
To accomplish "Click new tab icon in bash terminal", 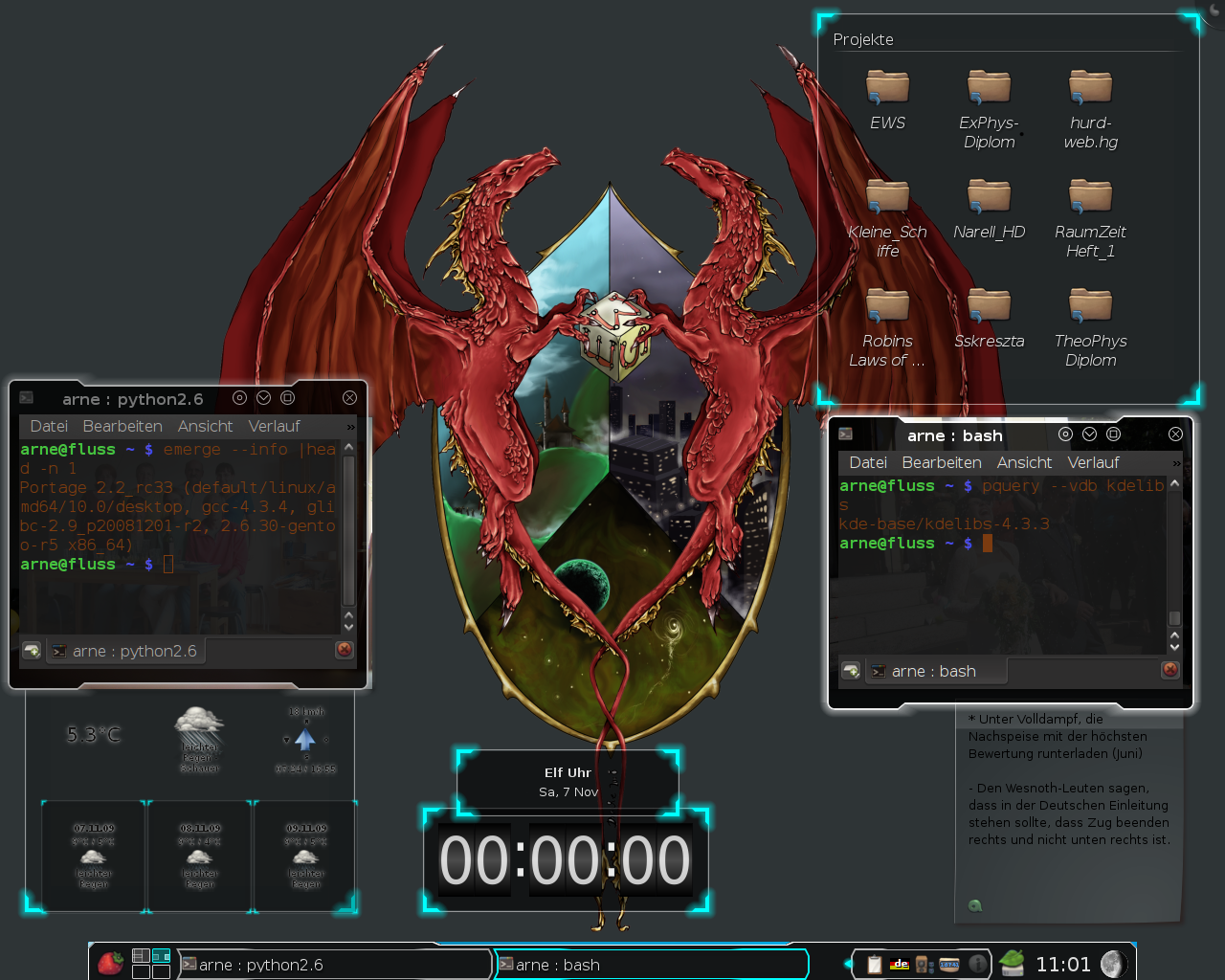I will point(851,671).
